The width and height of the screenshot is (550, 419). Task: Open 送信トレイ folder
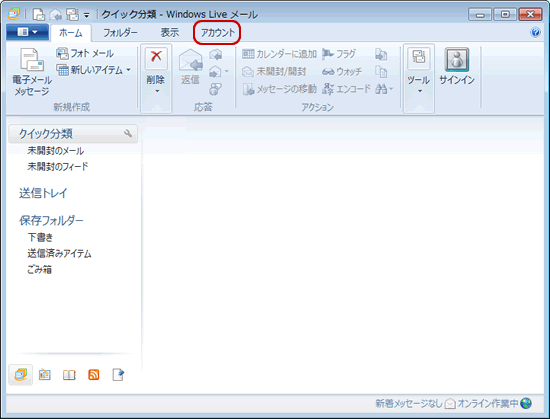coord(43,193)
